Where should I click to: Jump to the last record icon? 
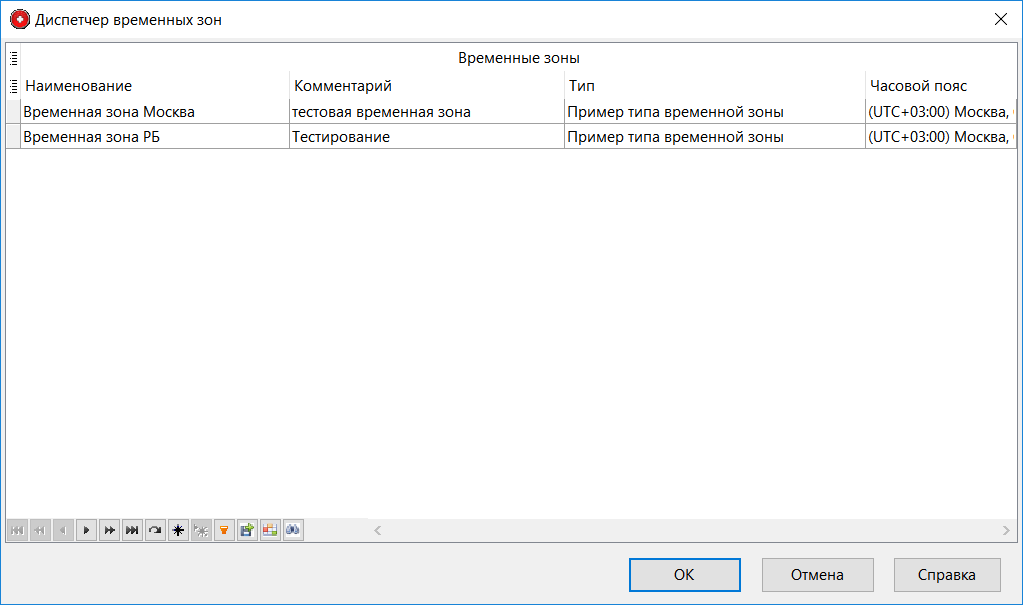tap(132, 530)
